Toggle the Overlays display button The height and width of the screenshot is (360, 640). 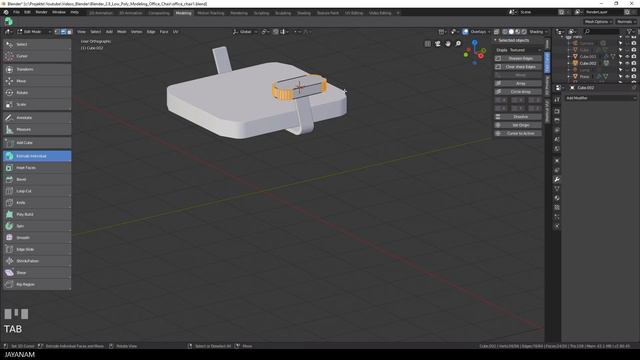(465, 32)
